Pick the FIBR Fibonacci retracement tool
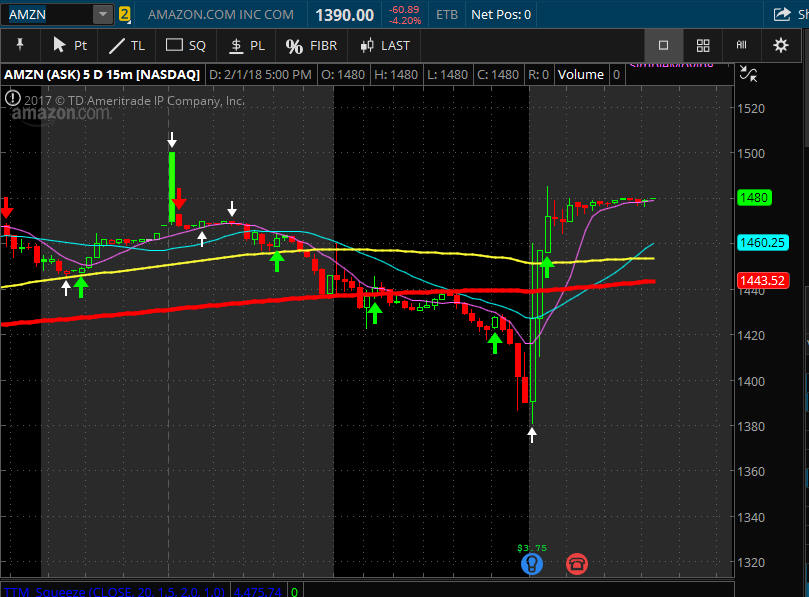Viewport: 809px width, 597px height. click(x=311, y=45)
